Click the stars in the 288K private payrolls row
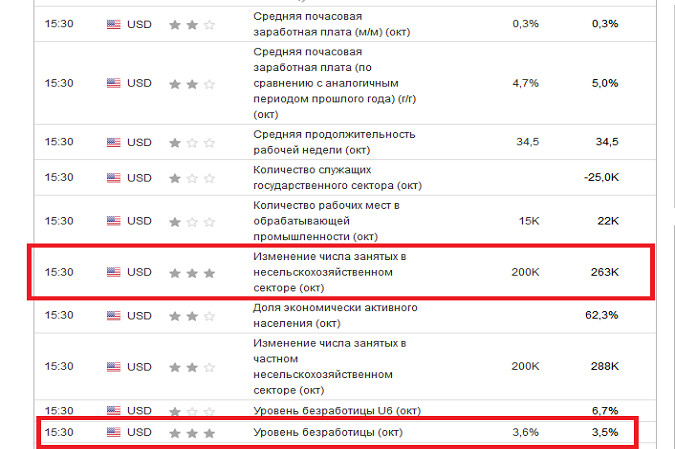Screen dimensions: 675x449 pyautogui.click(x=190, y=367)
